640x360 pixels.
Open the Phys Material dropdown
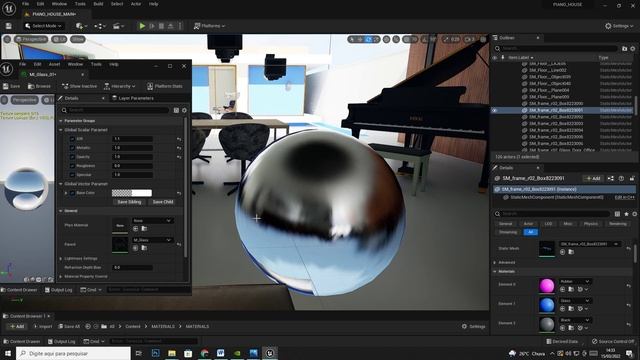[152, 220]
